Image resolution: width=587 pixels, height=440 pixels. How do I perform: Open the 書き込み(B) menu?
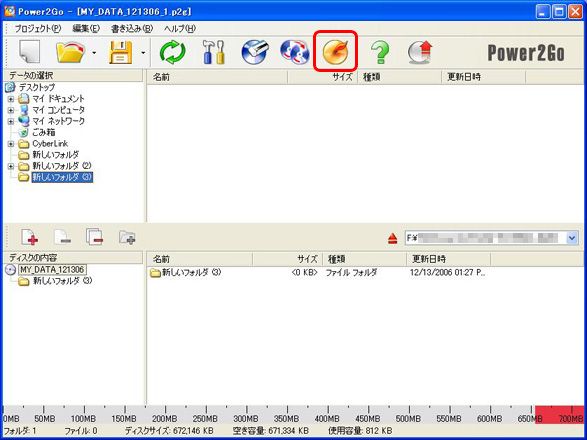tap(132, 28)
